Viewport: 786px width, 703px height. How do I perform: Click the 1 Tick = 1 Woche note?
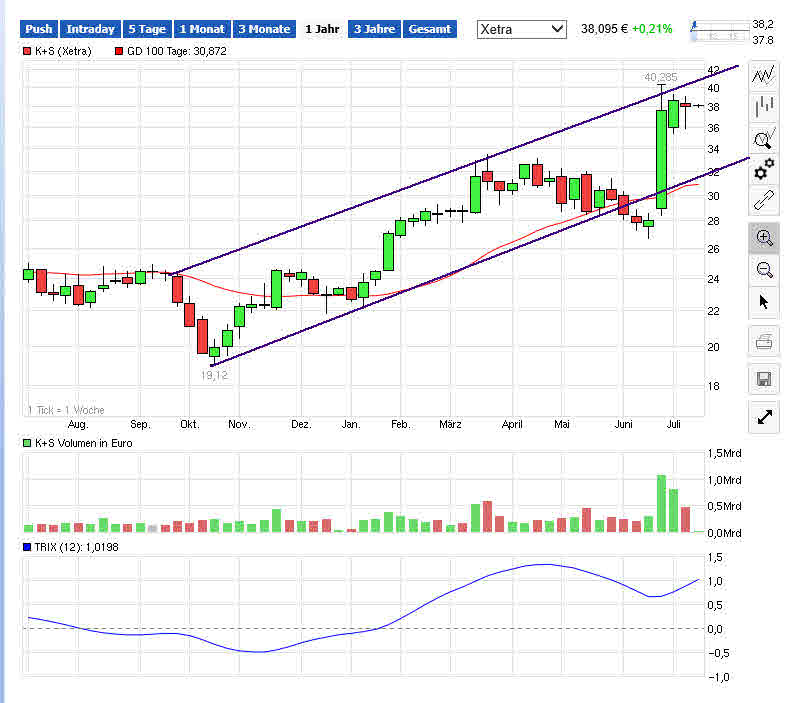66,410
